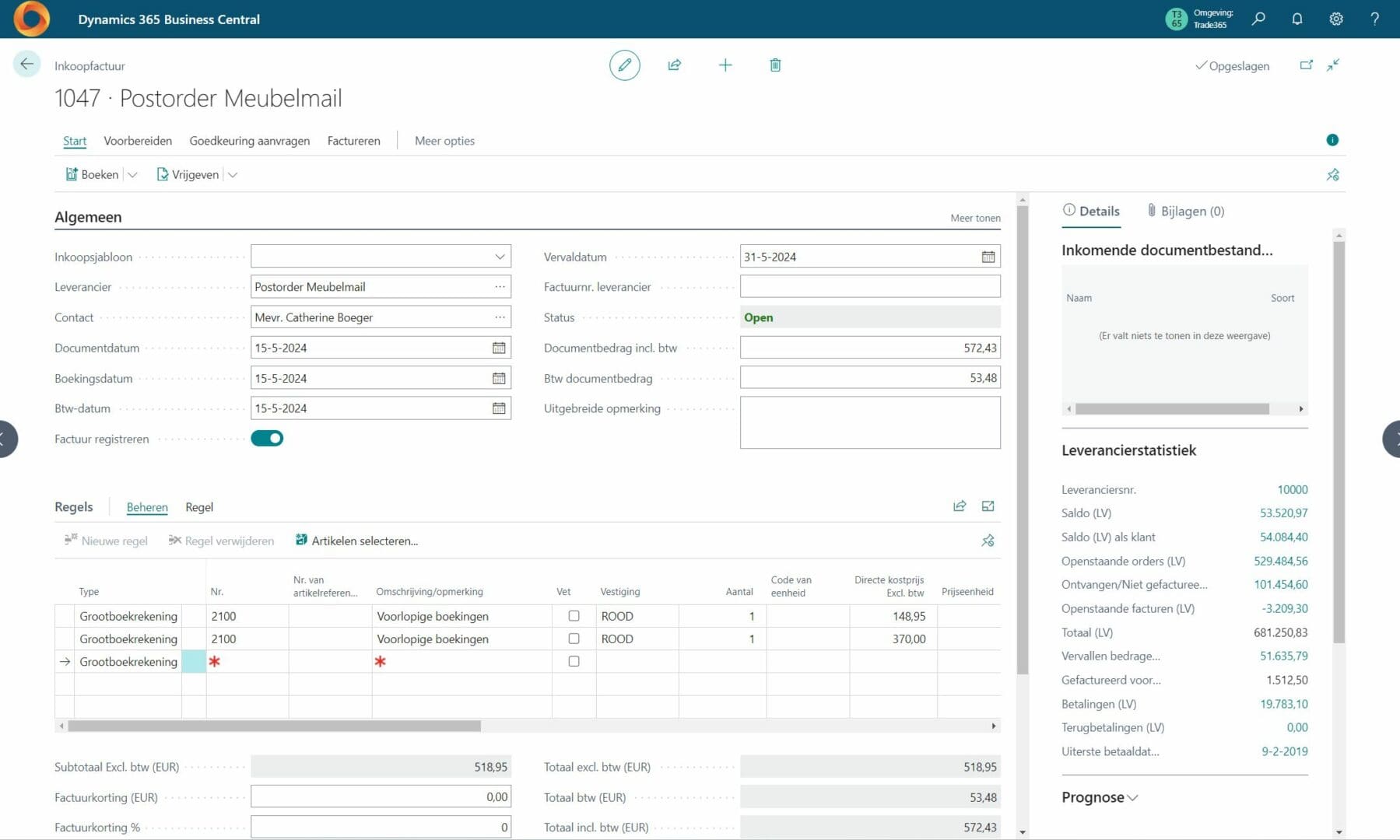Check Vet box for 370,00 line
Image resolution: width=1400 pixels, height=840 pixels.
pos(574,639)
